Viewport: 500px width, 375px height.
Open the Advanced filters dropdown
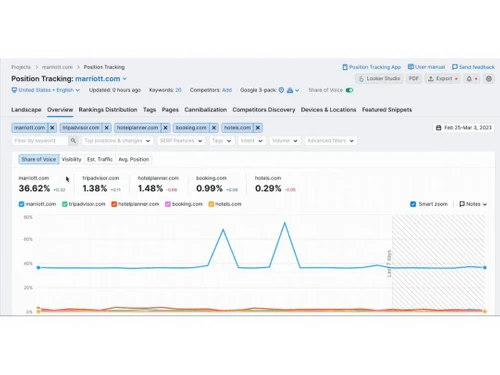click(x=331, y=141)
